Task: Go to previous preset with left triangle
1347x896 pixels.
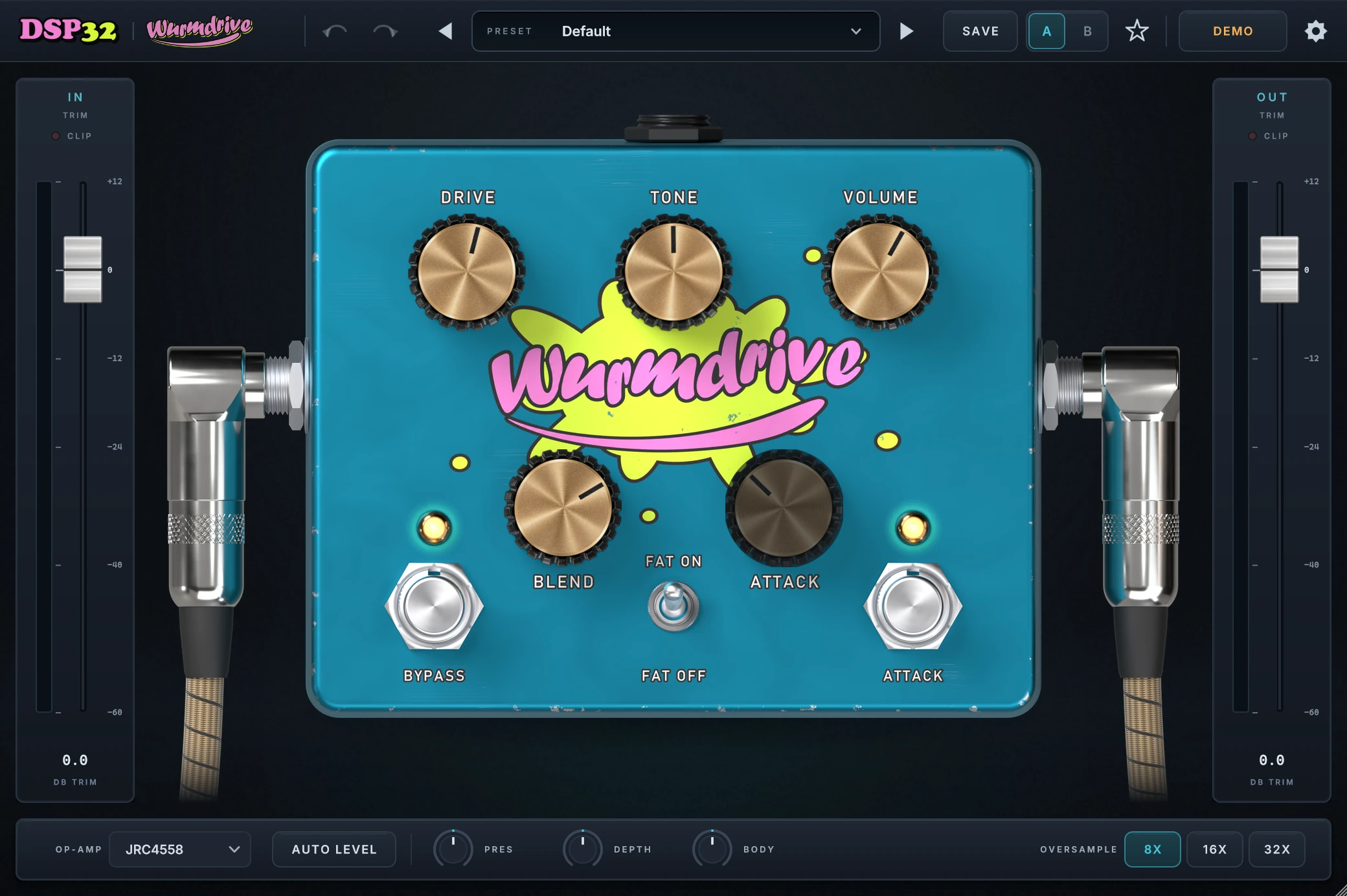Action: tap(446, 31)
